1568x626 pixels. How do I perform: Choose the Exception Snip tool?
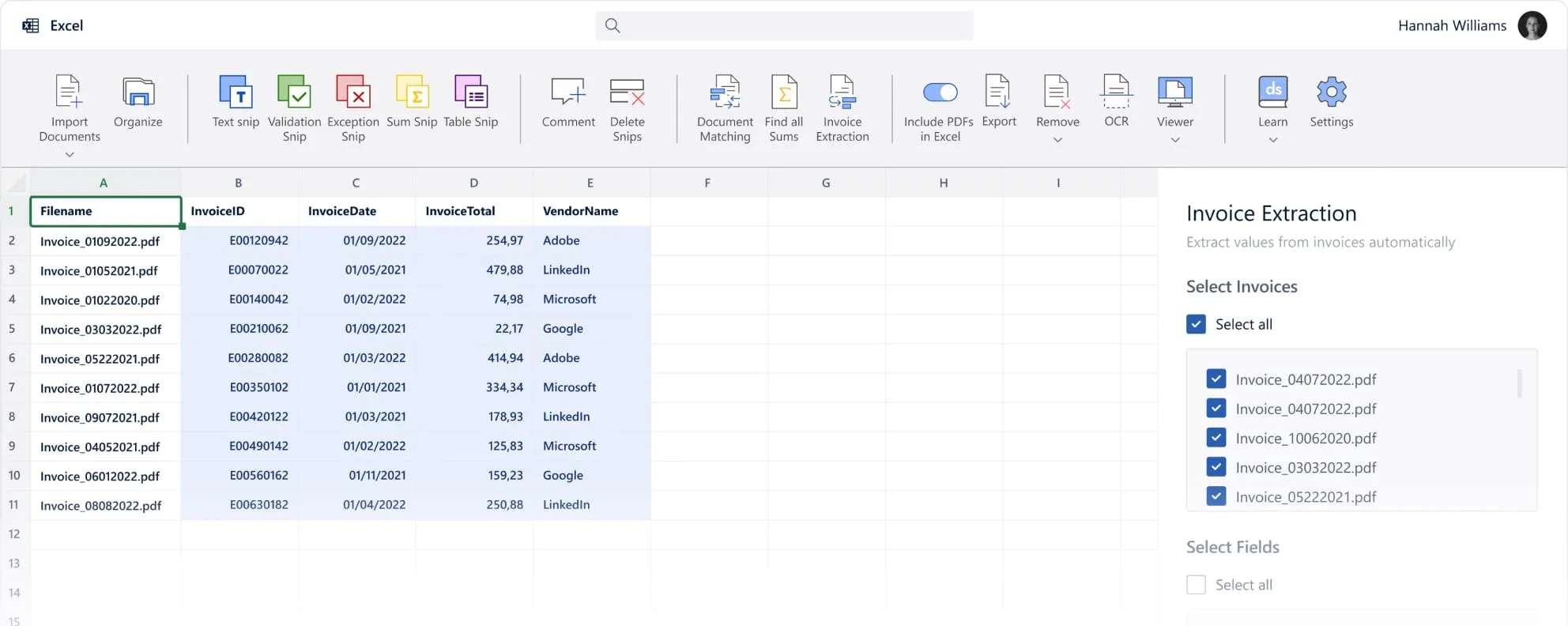pos(353,92)
